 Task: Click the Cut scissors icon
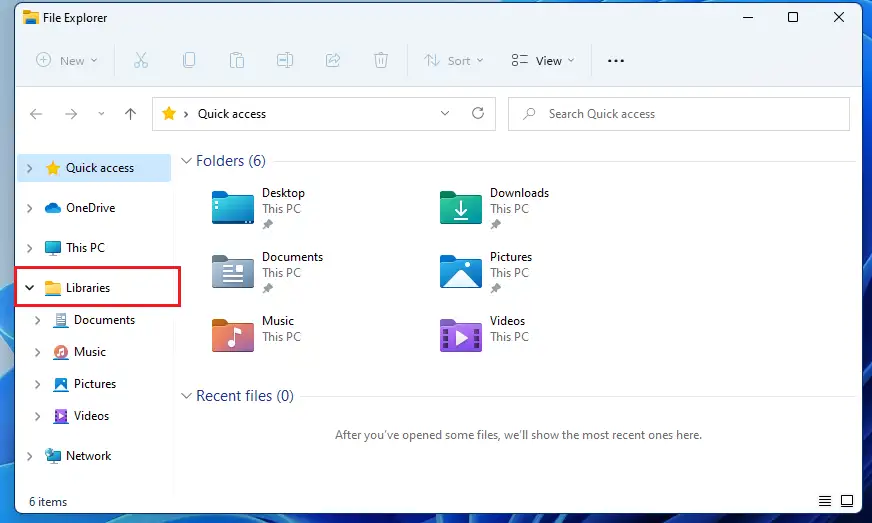pyautogui.click(x=141, y=60)
